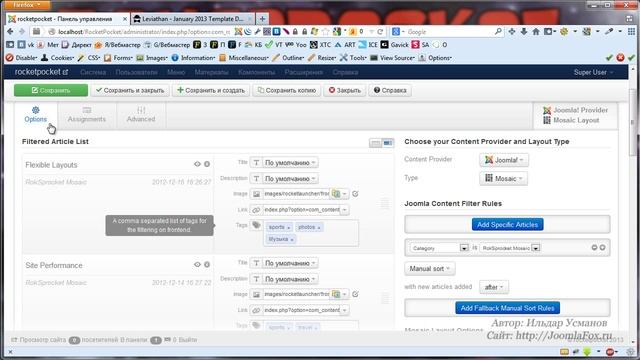Open Content Provider Joomla dropdown

coord(504,160)
